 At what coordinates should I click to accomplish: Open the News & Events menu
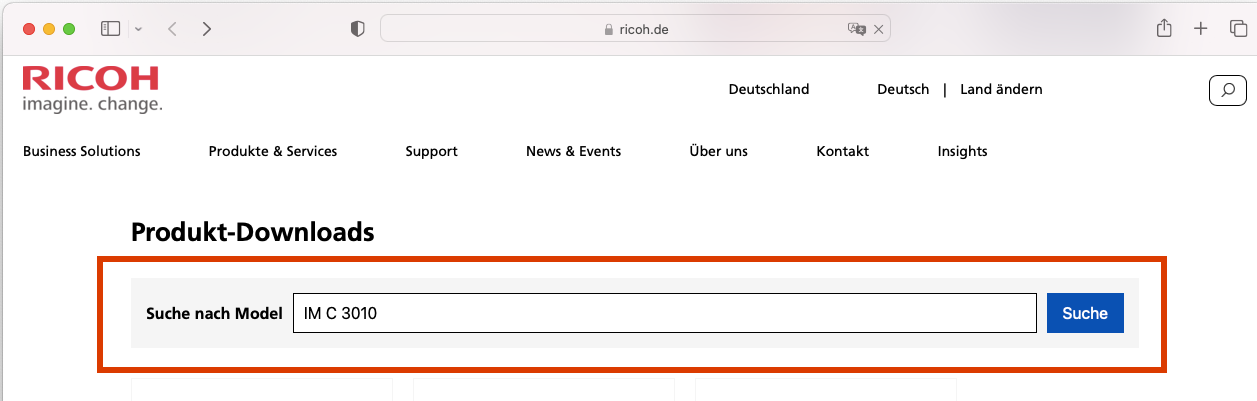click(574, 151)
